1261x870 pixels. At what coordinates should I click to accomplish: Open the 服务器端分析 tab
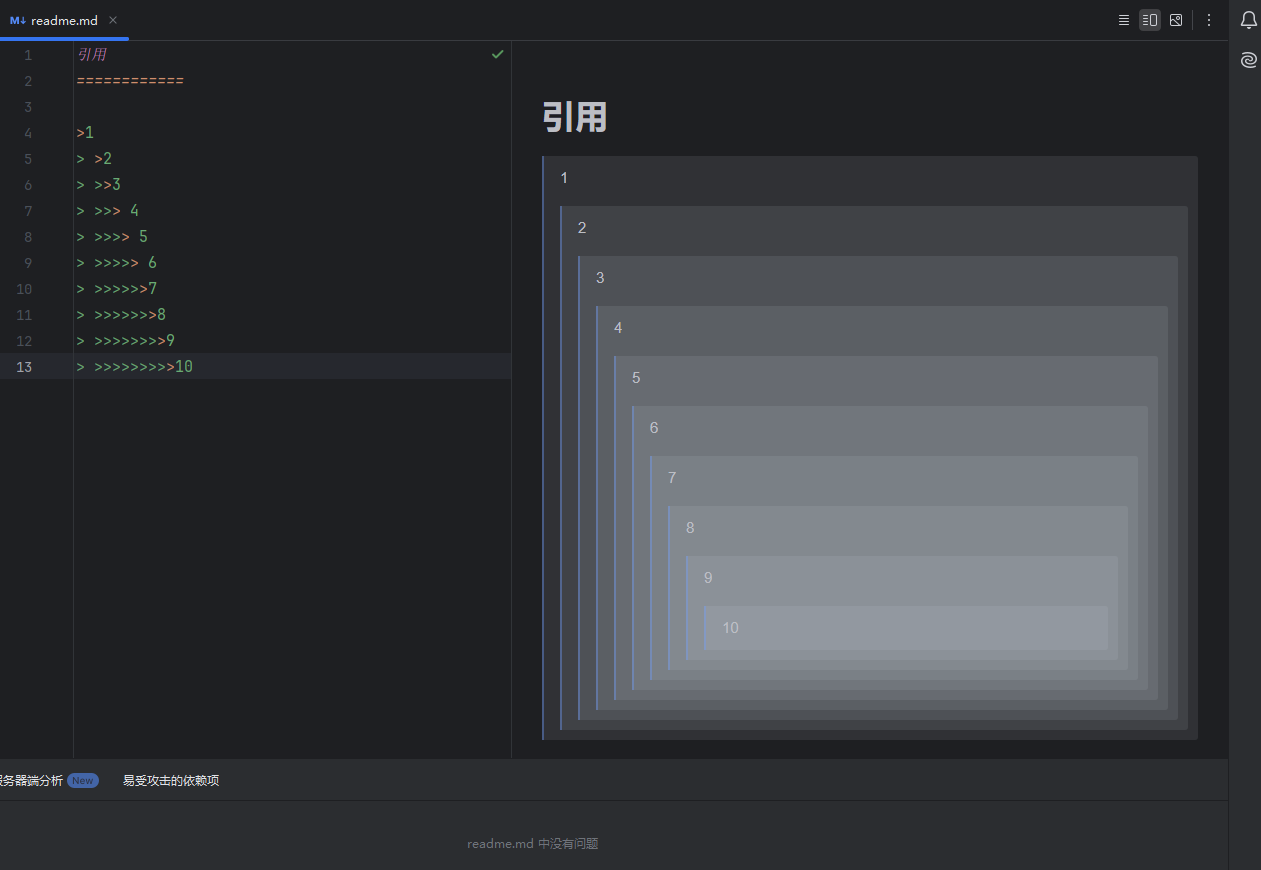32,780
